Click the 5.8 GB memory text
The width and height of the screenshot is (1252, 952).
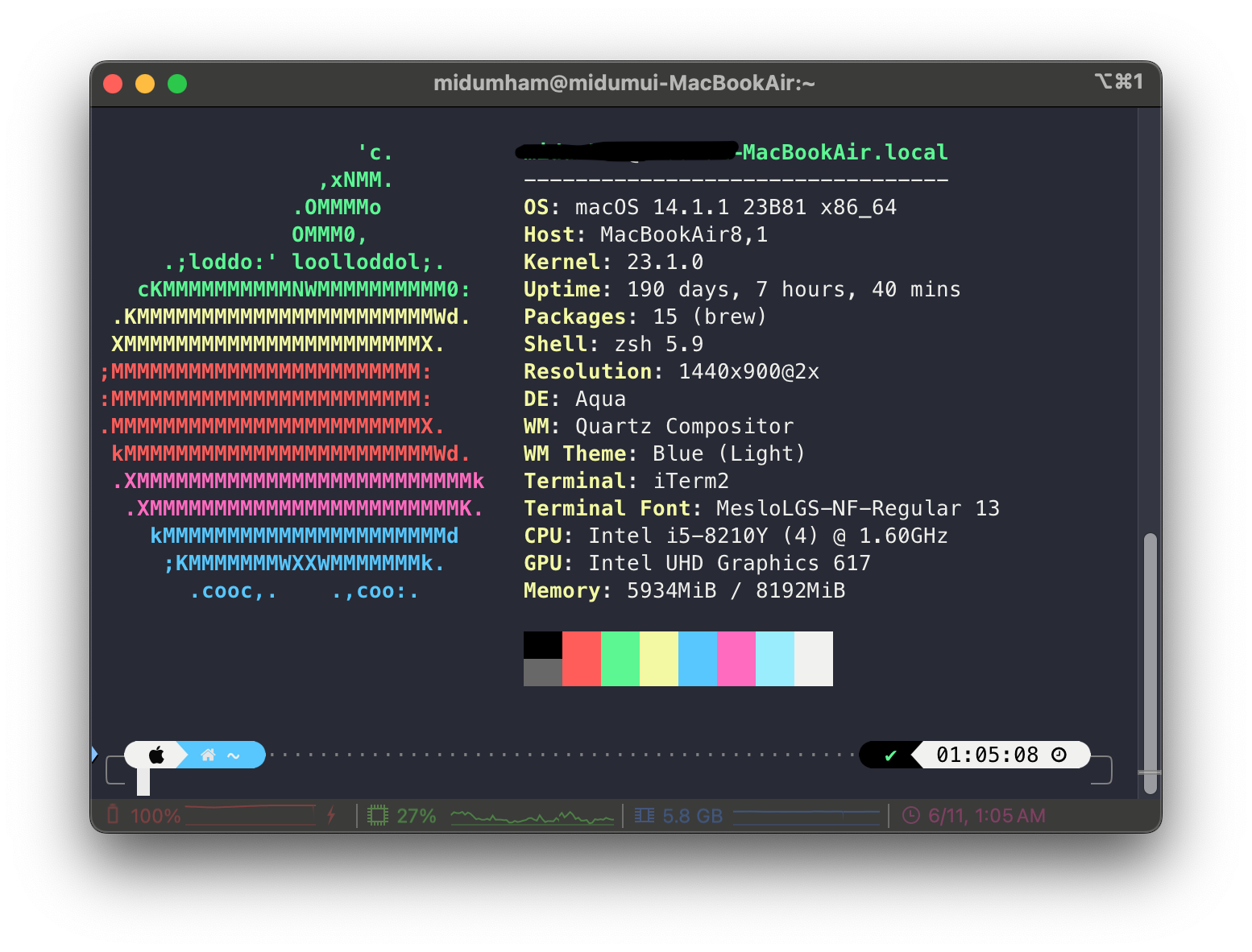(x=693, y=816)
